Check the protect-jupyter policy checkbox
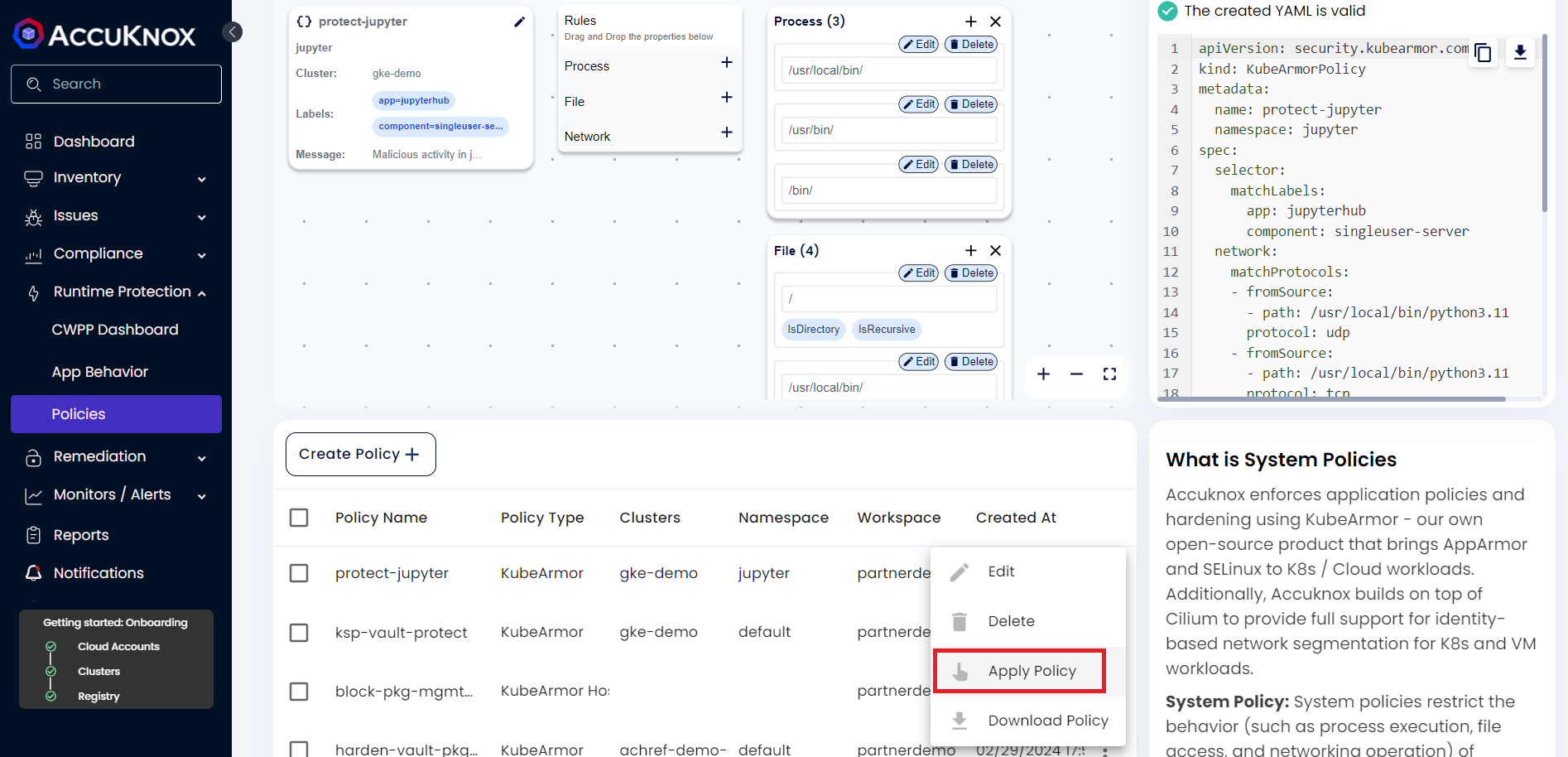 click(299, 573)
